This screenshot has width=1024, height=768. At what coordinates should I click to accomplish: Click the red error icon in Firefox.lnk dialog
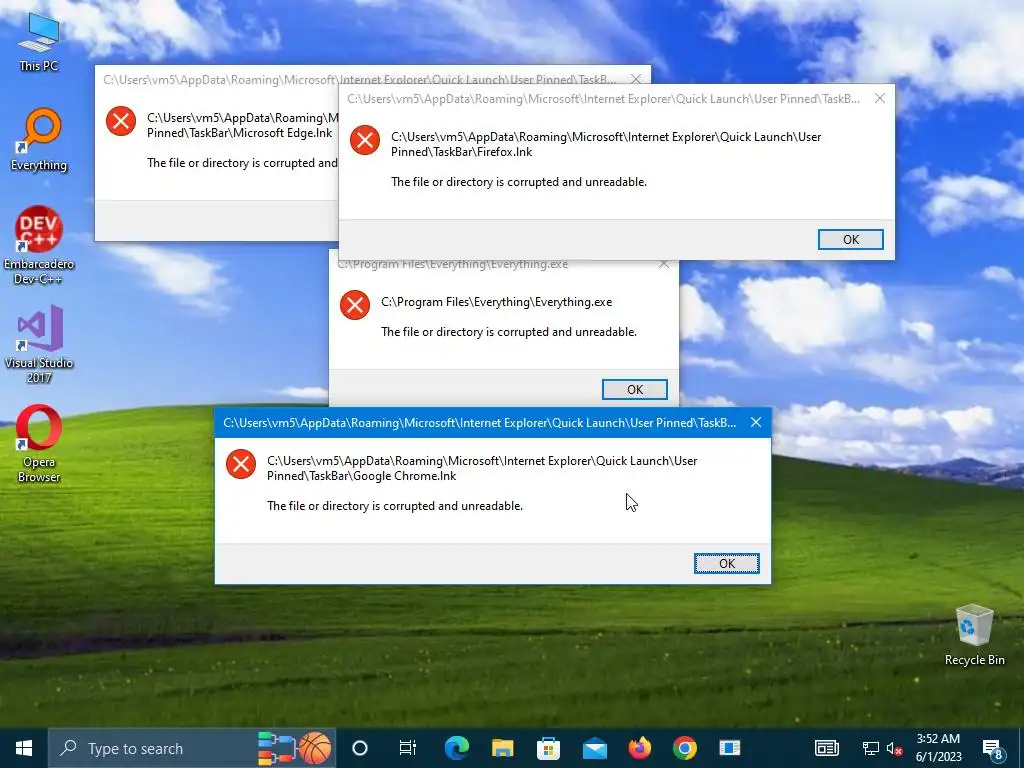pyautogui.click(x=365, y=140)
